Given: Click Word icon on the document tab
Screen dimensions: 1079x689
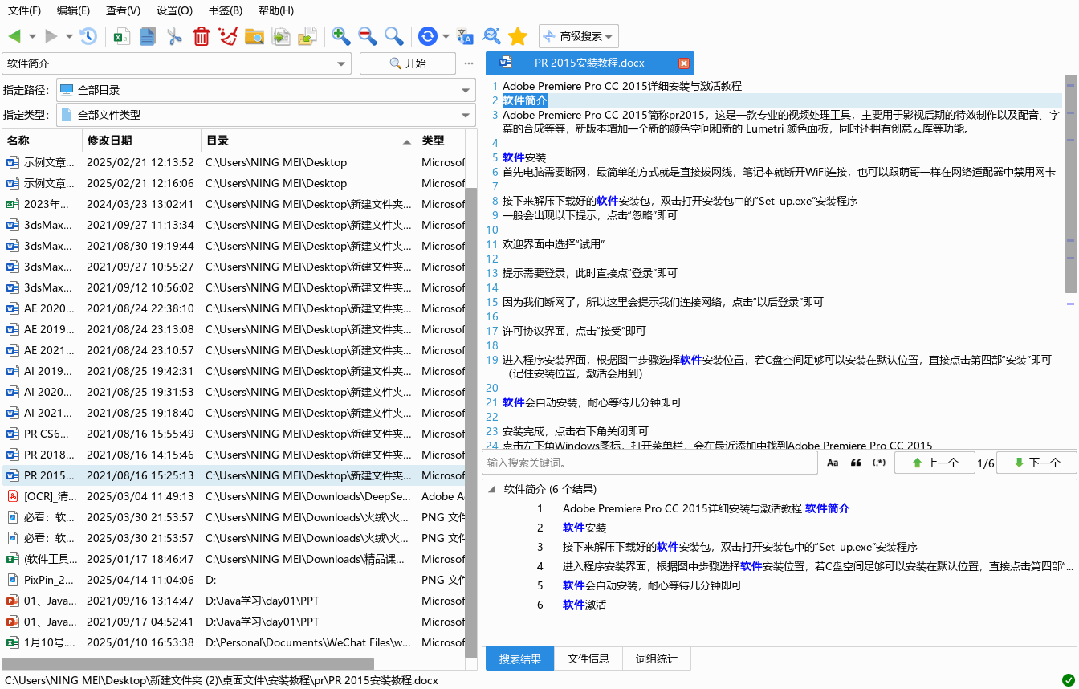Looking at the screenshot, I should click(506, 63).
